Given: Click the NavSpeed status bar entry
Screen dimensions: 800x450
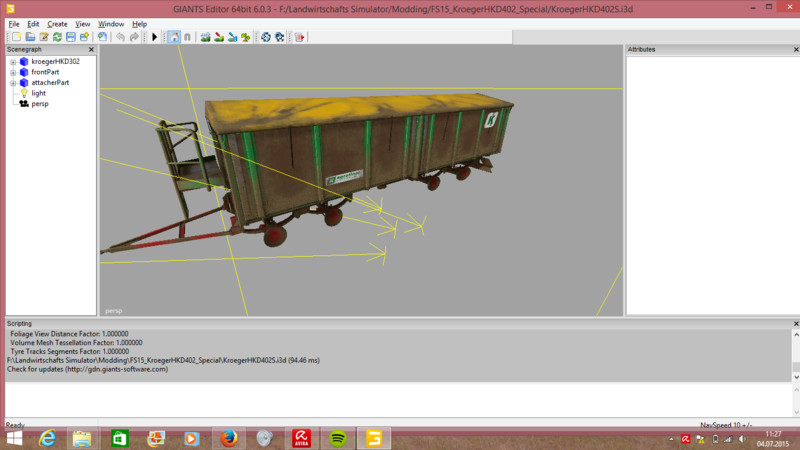Looking at the screenshot, I should tap(726, 425).
